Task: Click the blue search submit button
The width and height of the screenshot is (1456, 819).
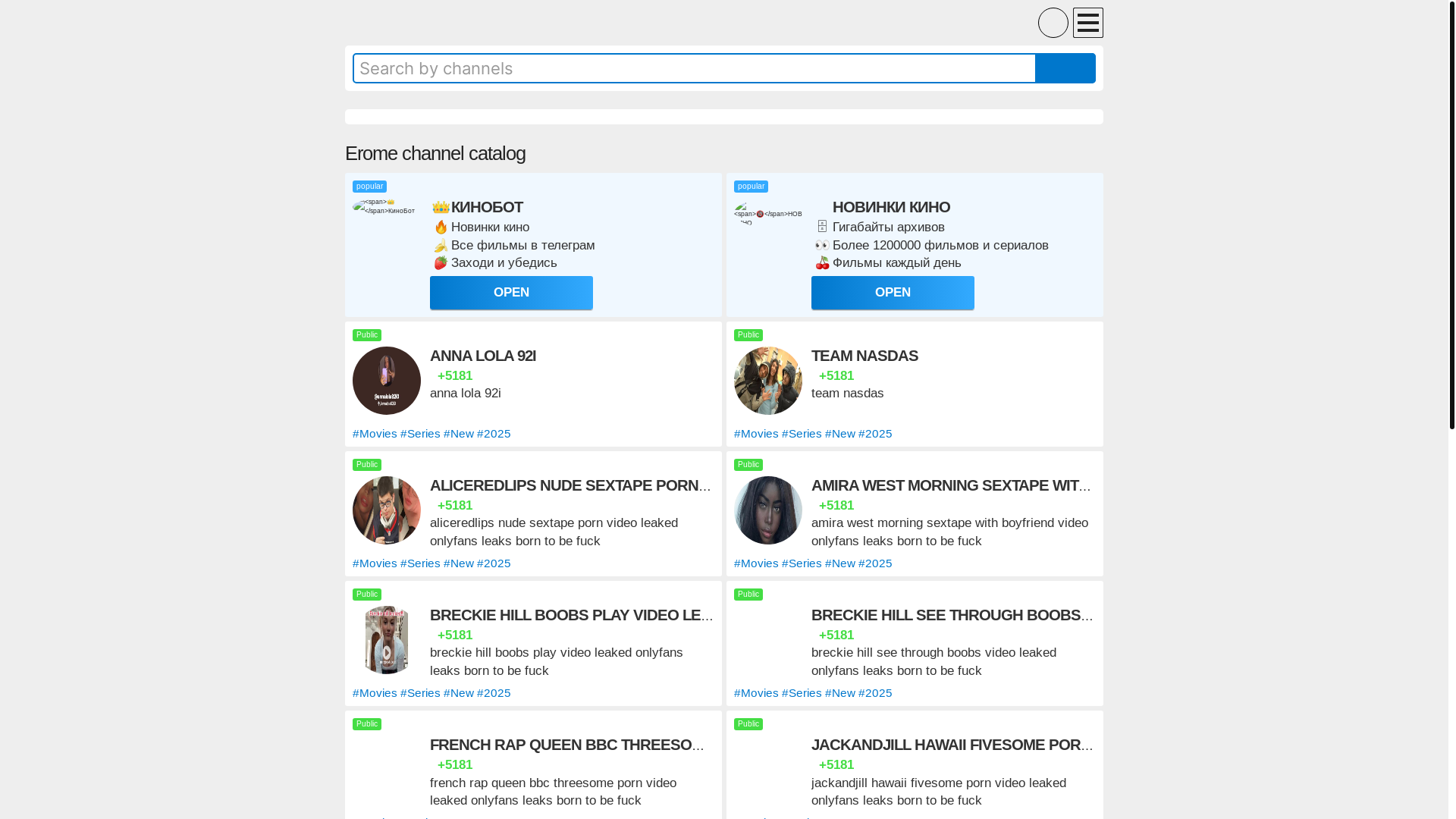Action: (1065, 68)
